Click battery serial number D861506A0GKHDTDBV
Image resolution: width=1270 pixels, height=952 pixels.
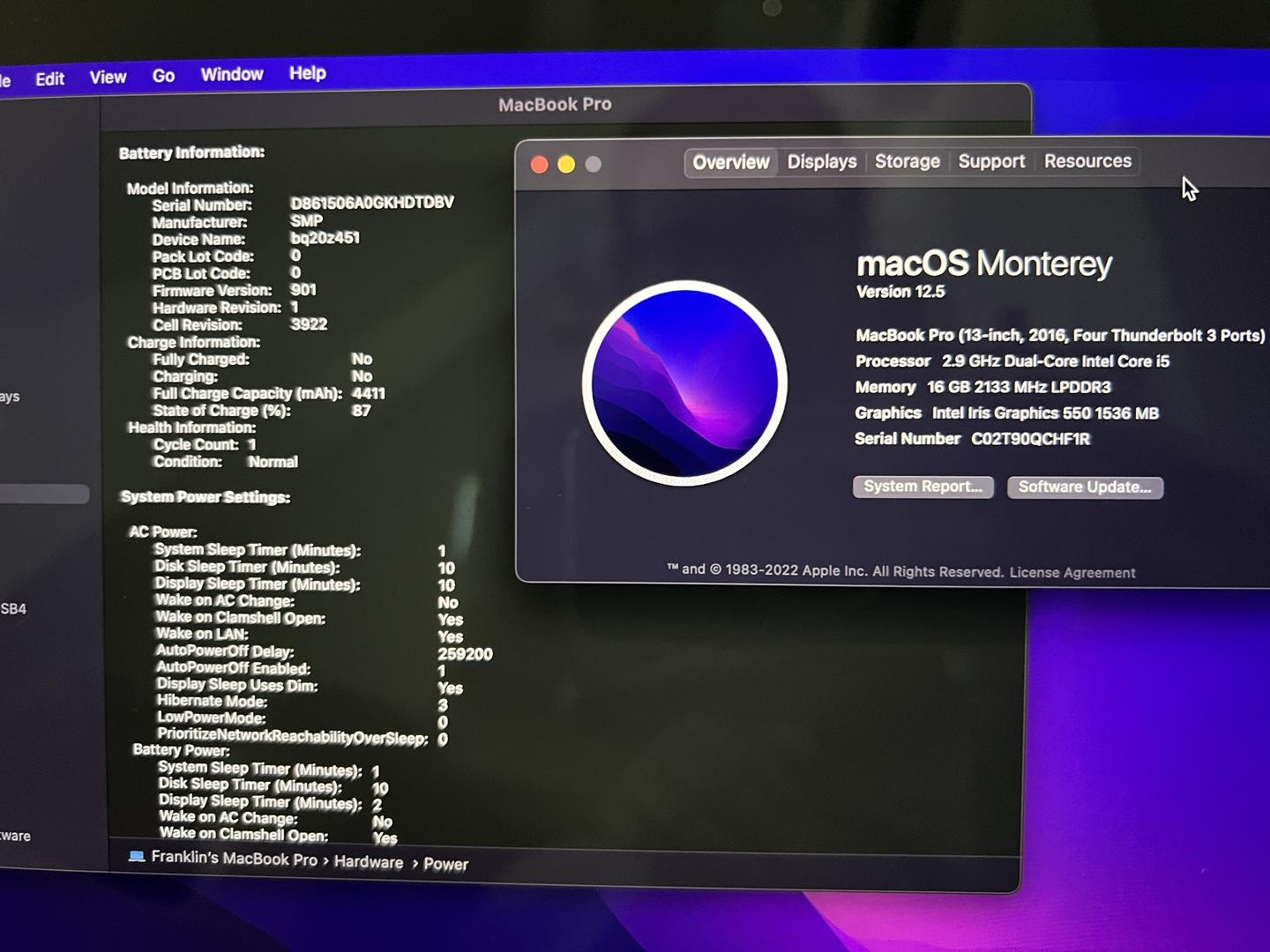(x=372, y=203)
